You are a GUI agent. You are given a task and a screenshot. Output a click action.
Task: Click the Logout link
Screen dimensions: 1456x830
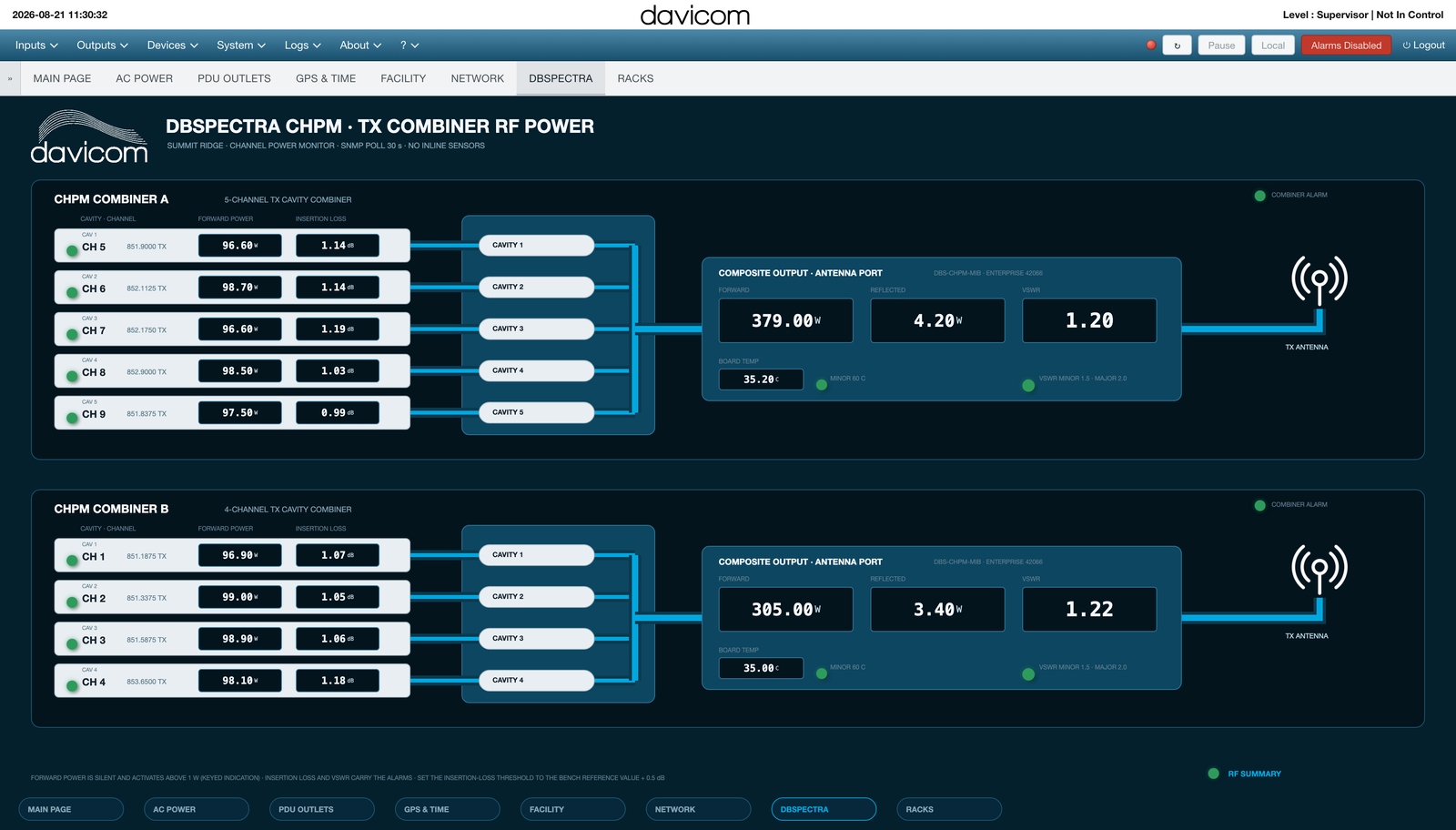[1424, 46]
